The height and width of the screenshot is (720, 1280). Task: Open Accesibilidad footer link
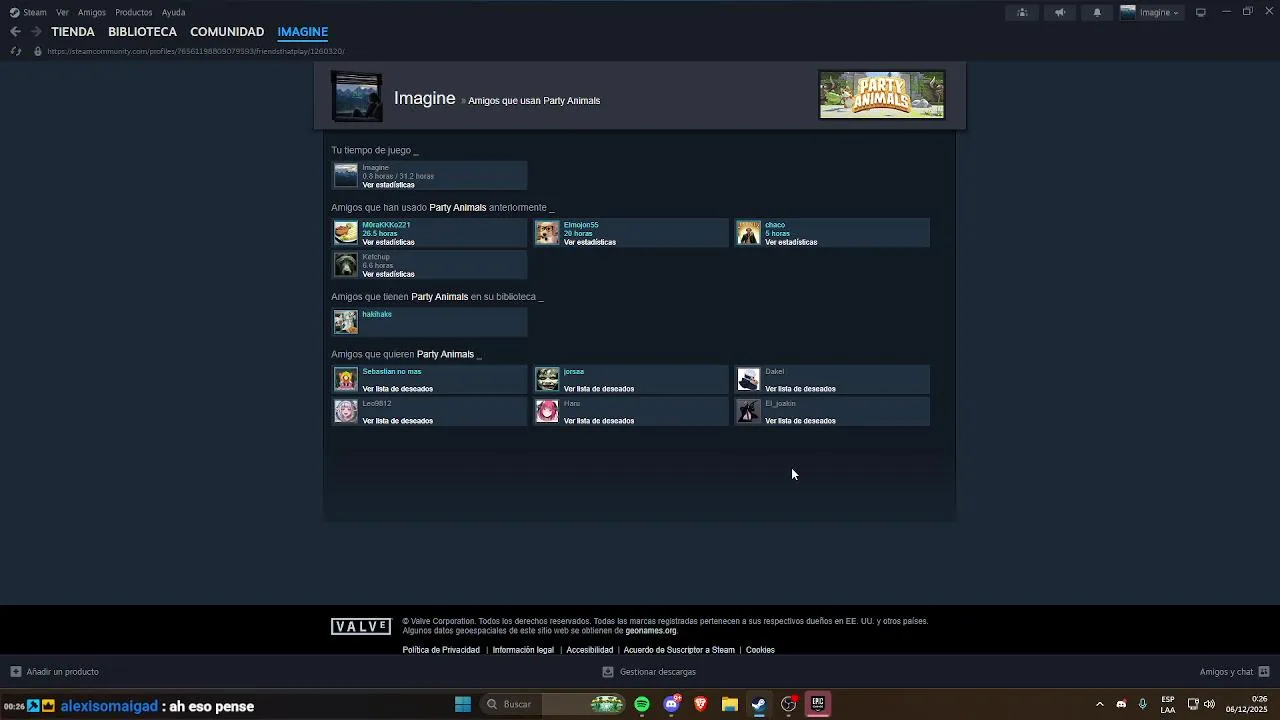[590, 650]
